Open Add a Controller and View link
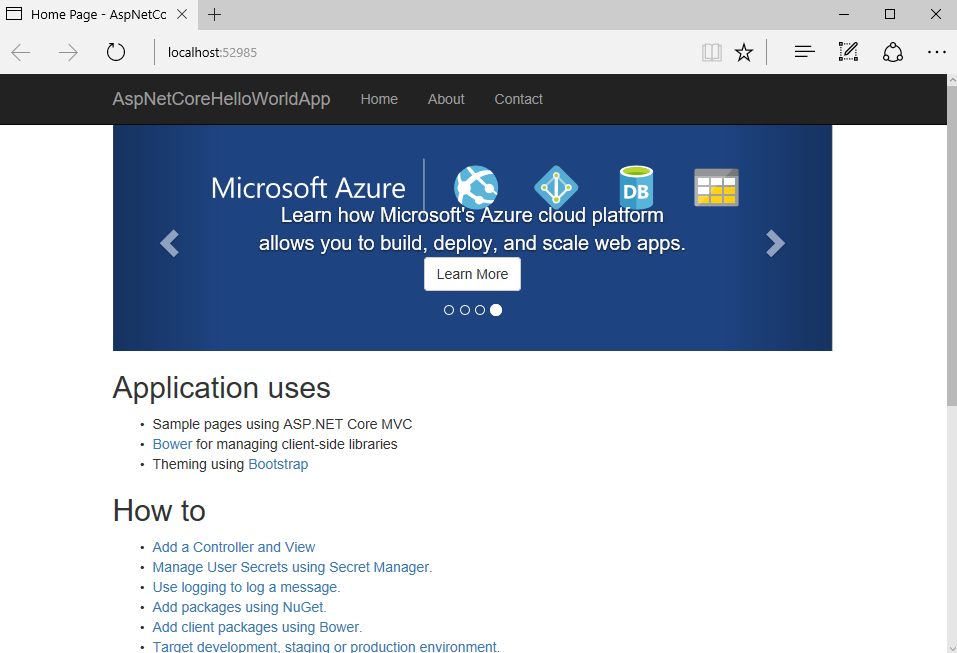The width and height of the screenshot is (957, 653). [x=234, y=547]
